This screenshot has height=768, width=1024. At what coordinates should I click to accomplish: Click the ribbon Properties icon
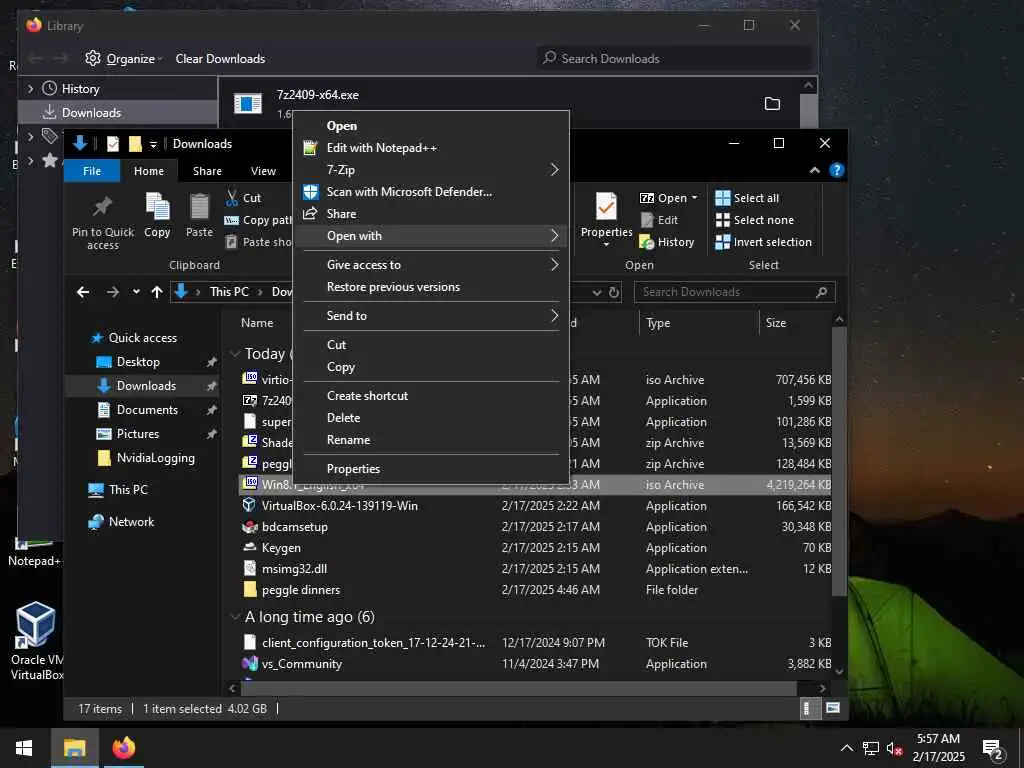[x=606, y=206]
